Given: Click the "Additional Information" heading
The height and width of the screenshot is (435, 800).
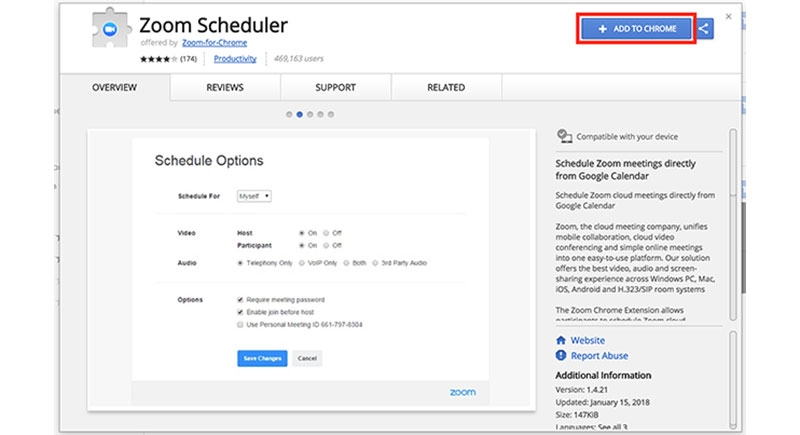Looking at the screenshot, I should [x=603, y=375].
